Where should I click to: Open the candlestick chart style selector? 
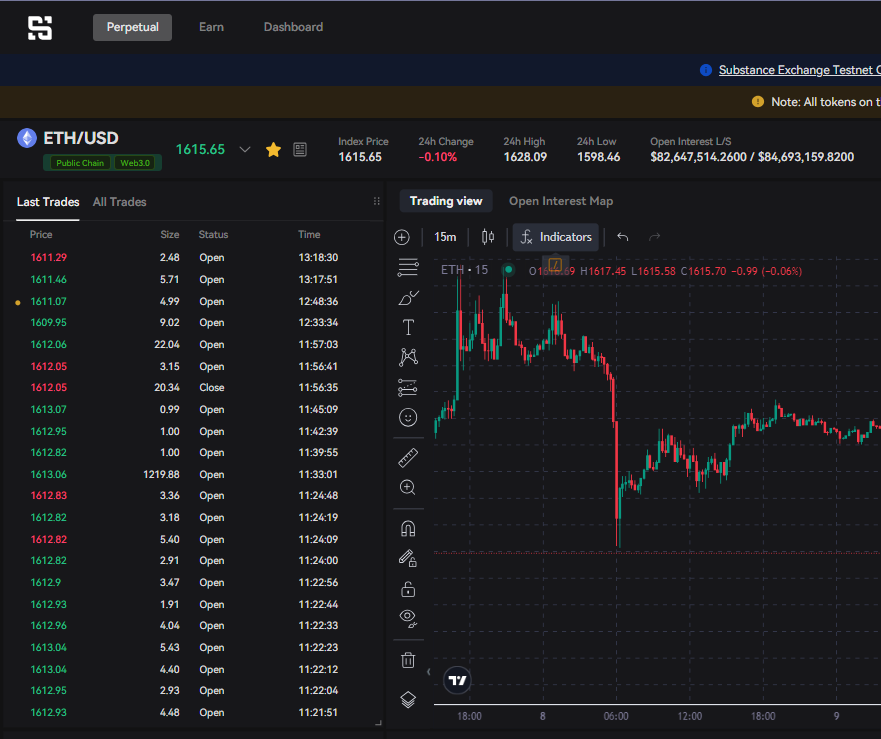tap(488, 237)
